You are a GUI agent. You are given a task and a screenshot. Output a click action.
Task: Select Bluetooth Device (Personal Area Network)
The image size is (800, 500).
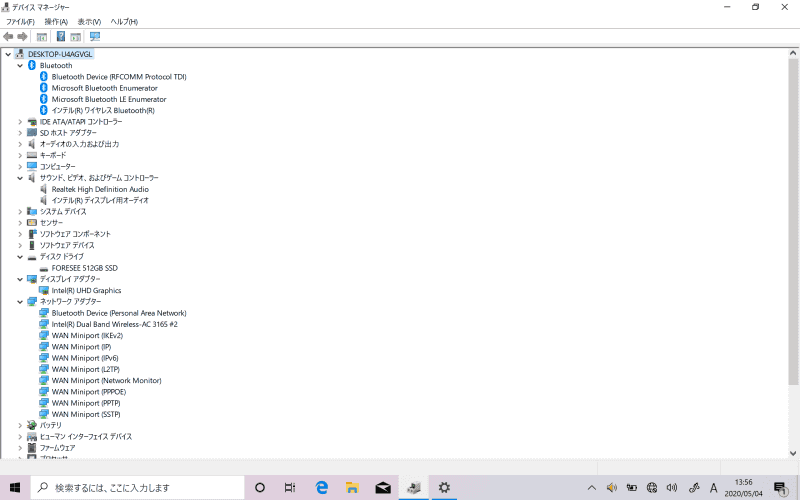point(119,313)
